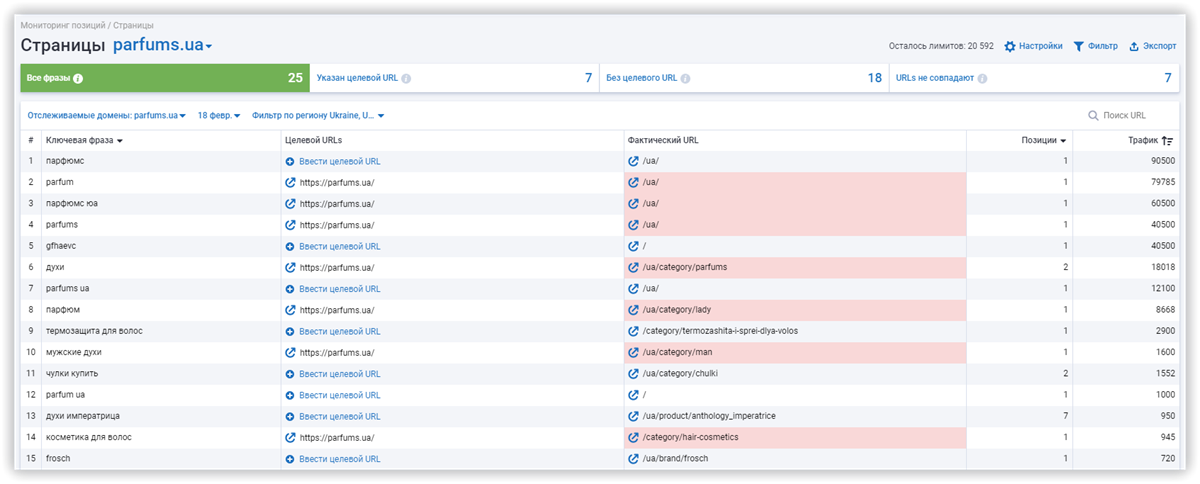Screen dimensions: 1200x484
Task: Click the Фильтр funnel icon
Action: tap(1078, 46)
